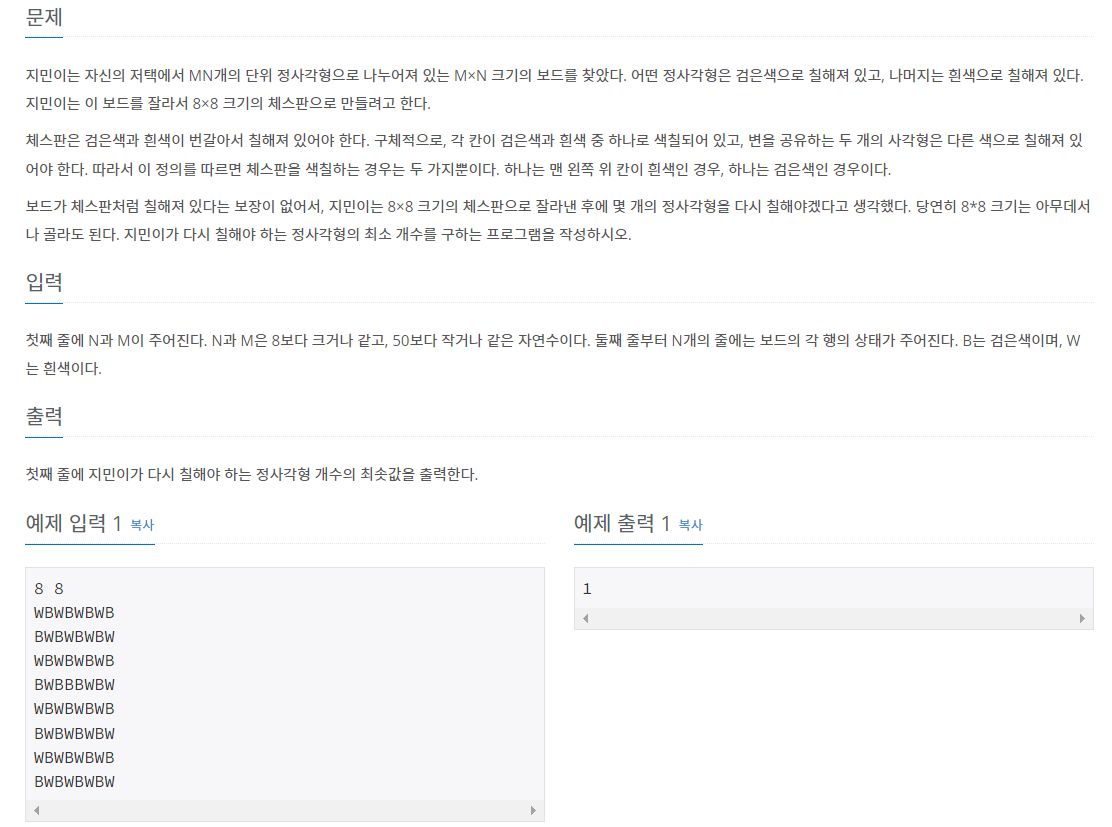Click the input description starting 첫째 줄에 N과
The width and height of the screenshot is (1112, 827).
[553, 355]
